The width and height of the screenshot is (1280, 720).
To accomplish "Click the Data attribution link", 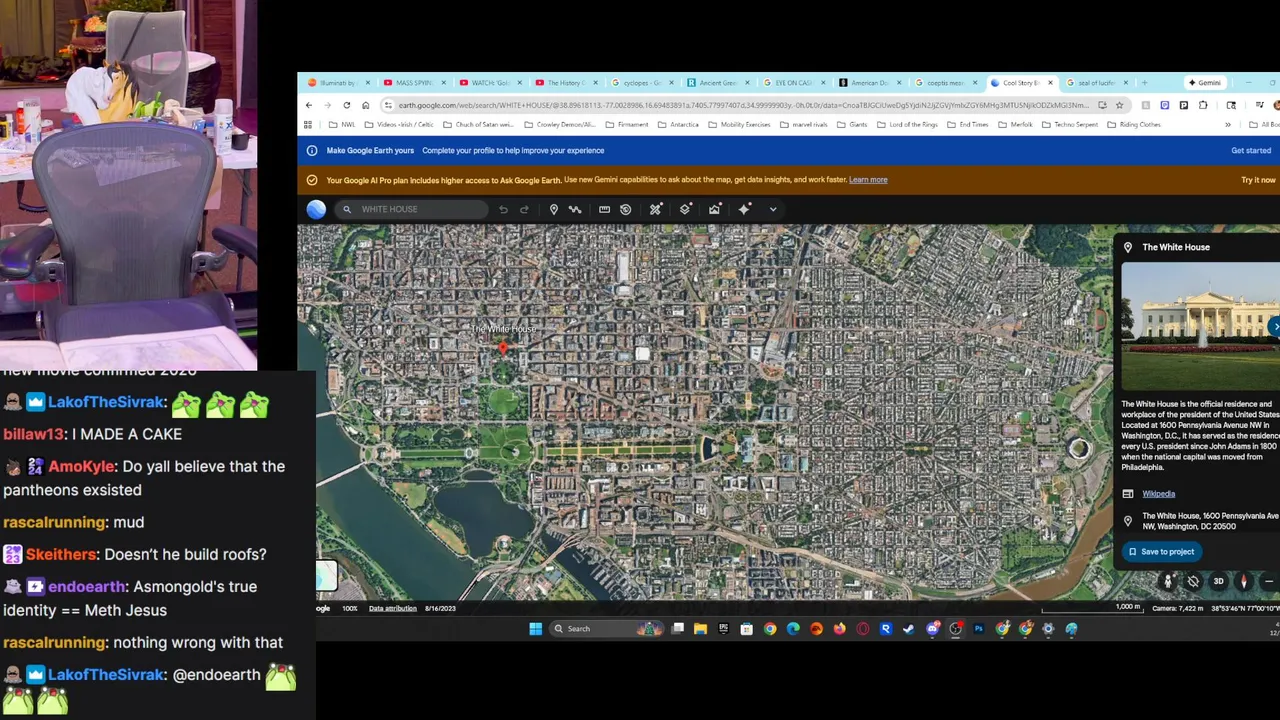I will pos(393,608).
